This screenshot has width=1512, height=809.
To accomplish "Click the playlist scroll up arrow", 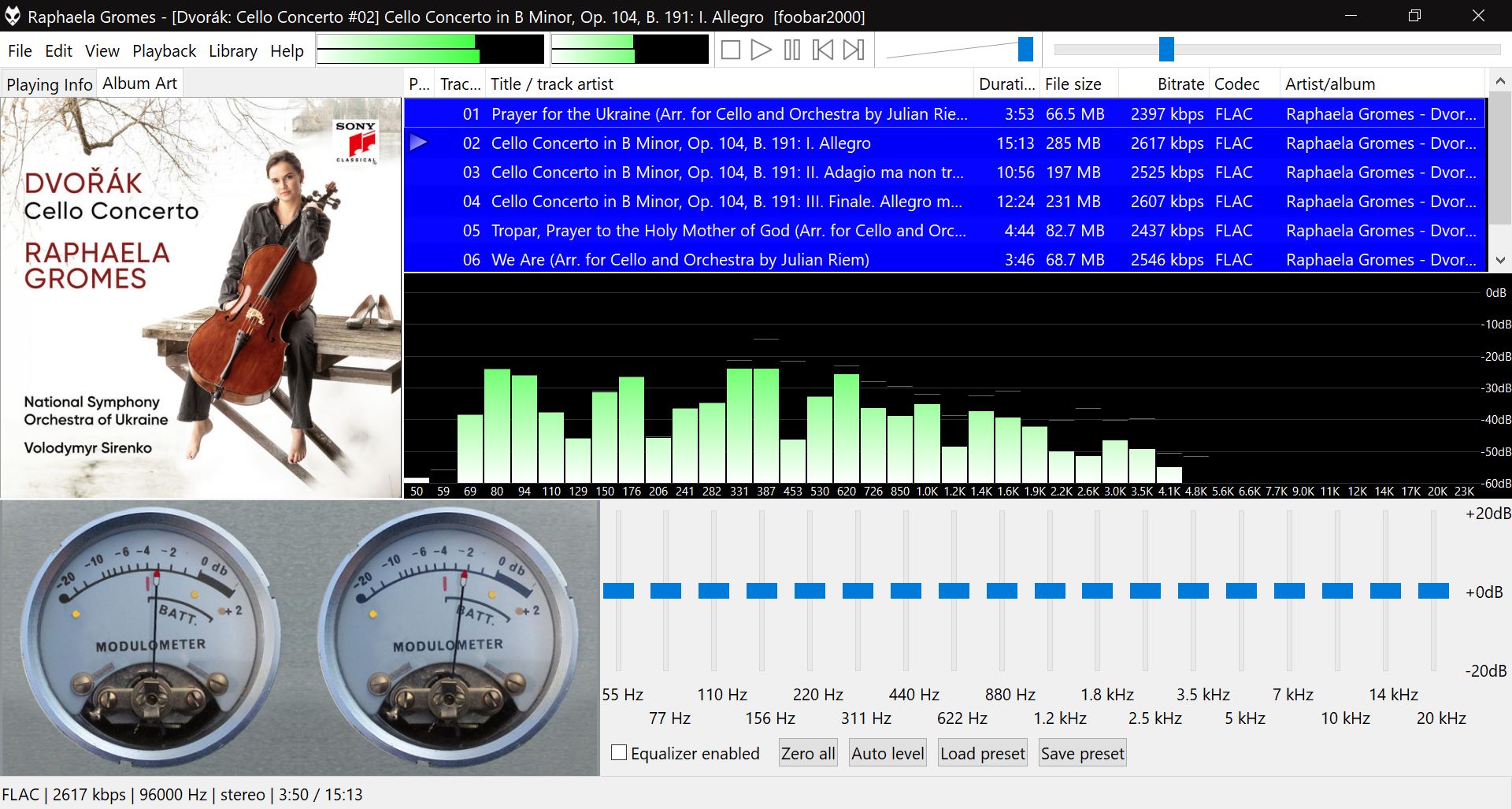I will click(x=1499, y=81).
